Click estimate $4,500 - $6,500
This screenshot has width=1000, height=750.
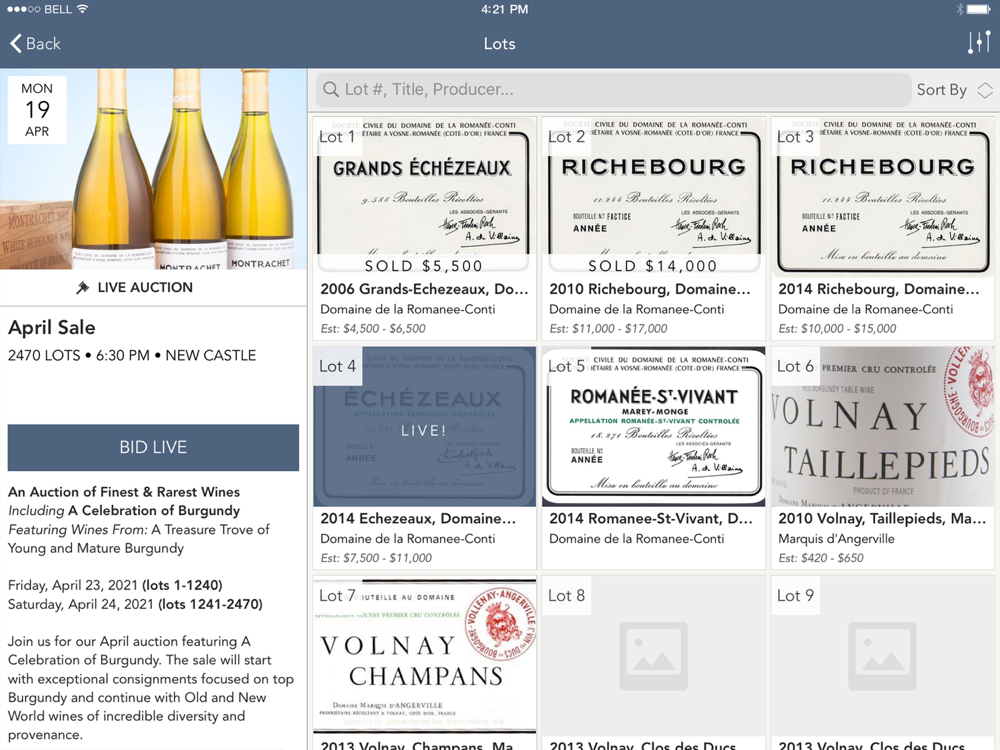[372, 328]
